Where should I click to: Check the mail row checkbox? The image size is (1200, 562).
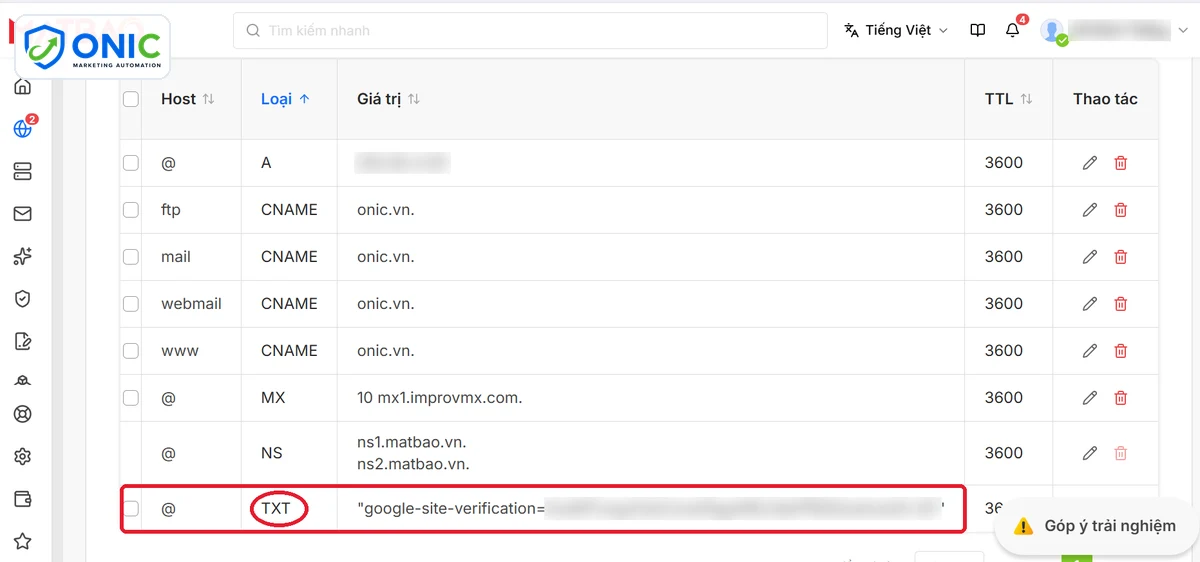[x=131, y=257]
